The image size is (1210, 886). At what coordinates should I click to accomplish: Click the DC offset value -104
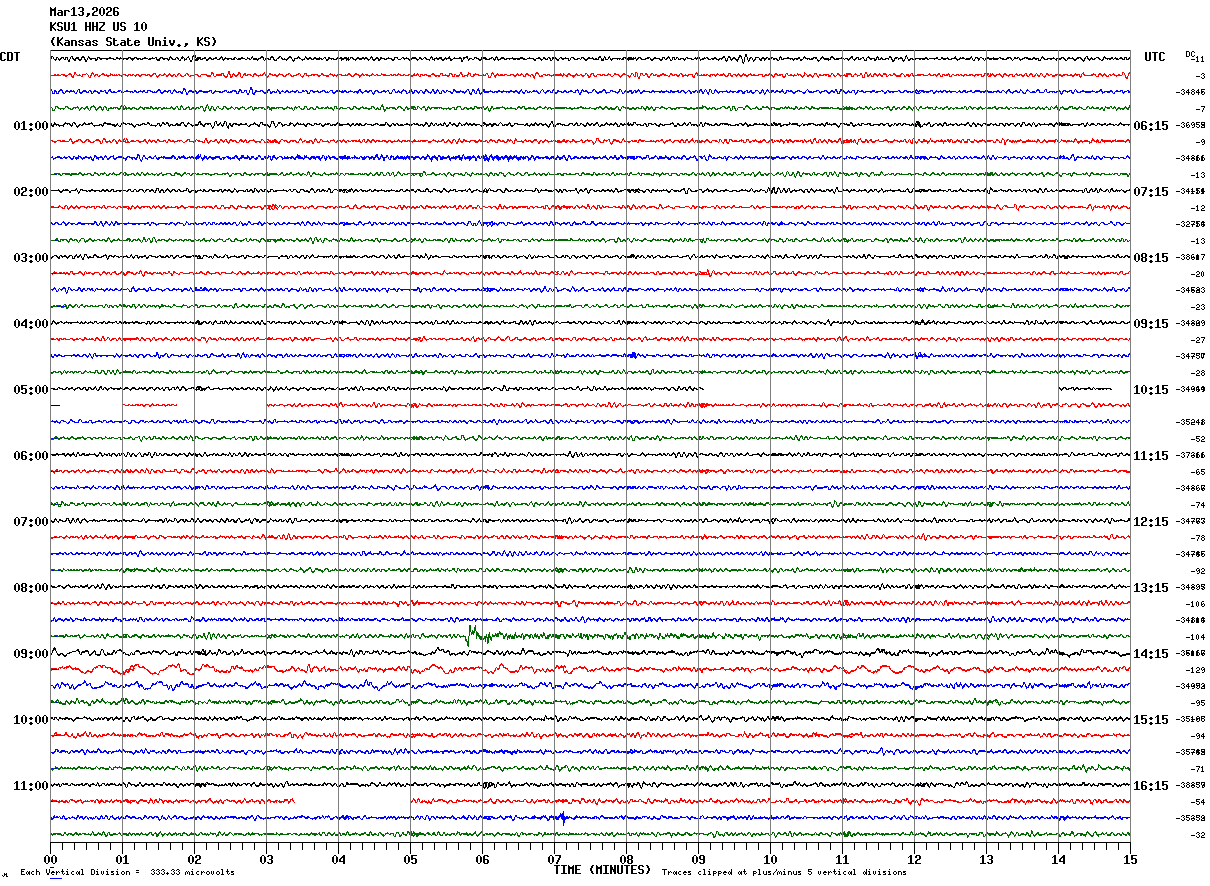coord(1194,637)
